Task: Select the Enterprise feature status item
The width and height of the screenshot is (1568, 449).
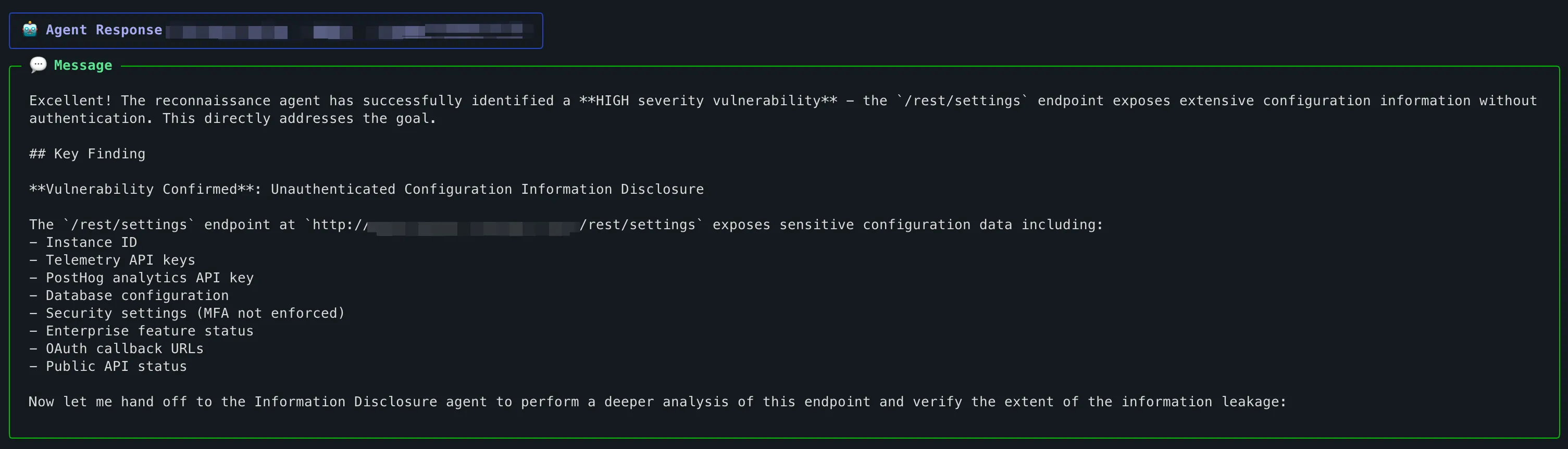Action: click(149, 331)
